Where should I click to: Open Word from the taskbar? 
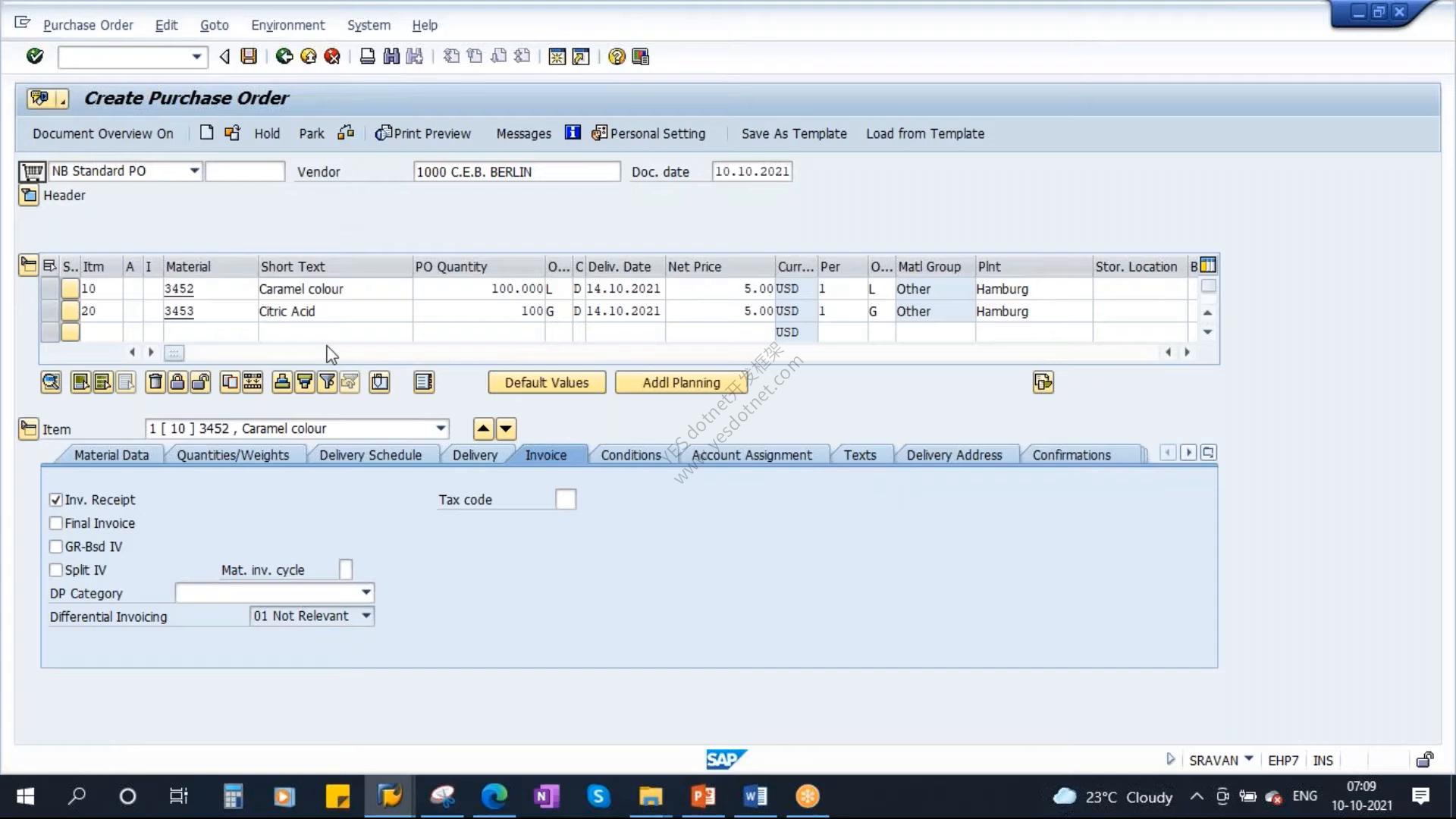click(755, 796)
